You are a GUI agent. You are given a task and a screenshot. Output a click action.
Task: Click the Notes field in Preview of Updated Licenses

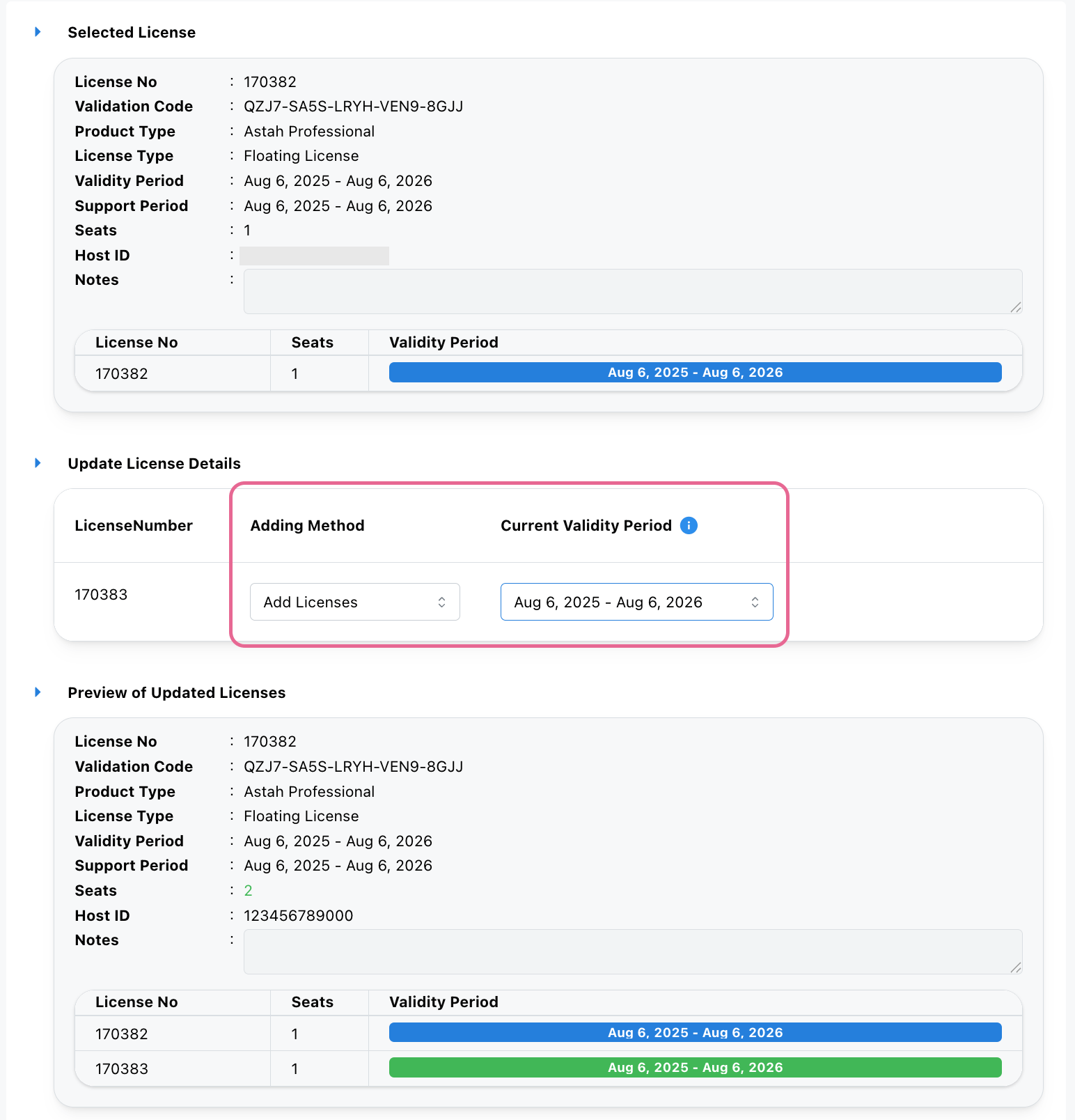coord(633,951)
